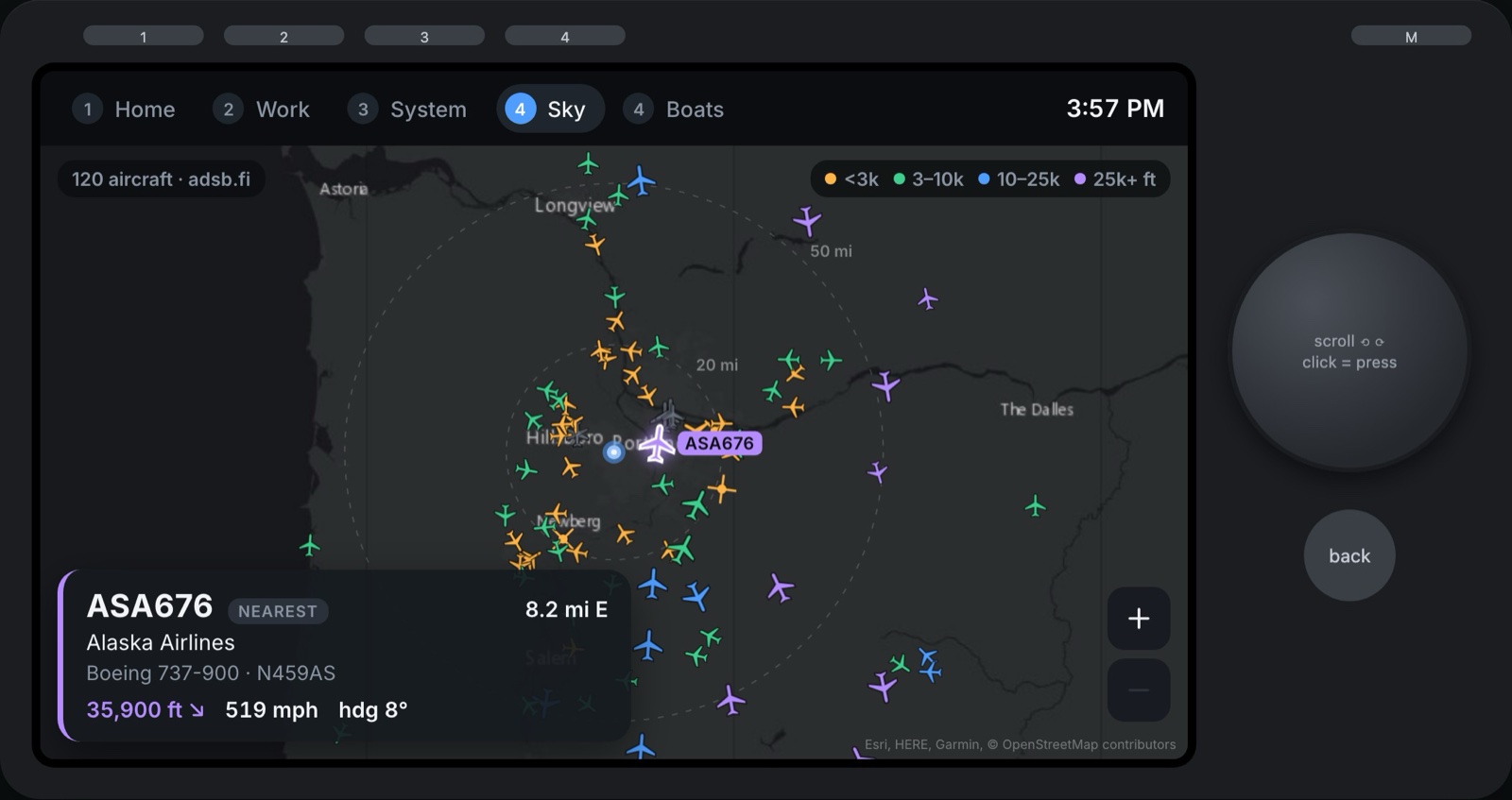1512x800 pixels.
Task: Click the 8.2 mi E distance
Action: [x=566, y=610]
